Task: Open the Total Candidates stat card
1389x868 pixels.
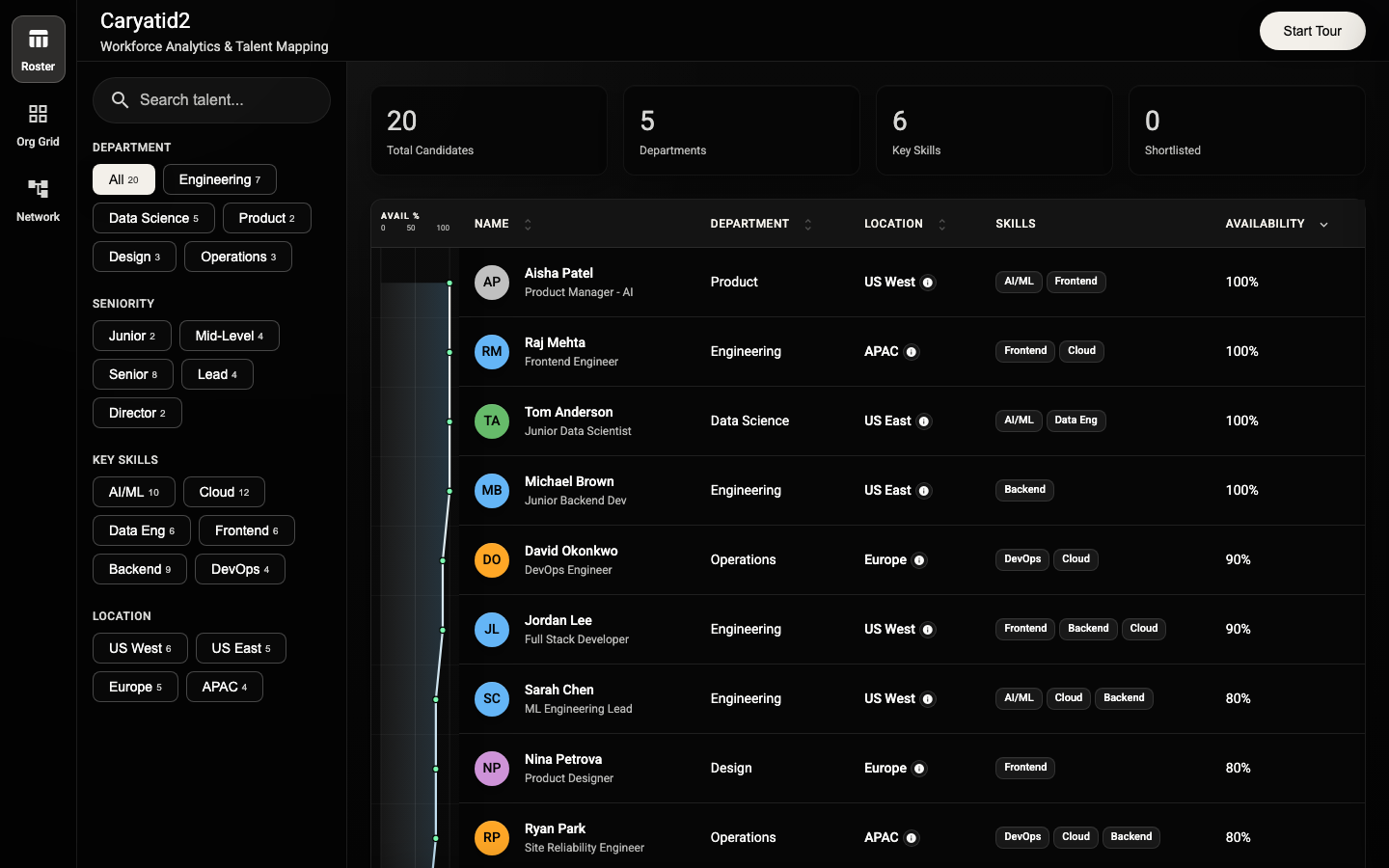Action: [489, 130]
